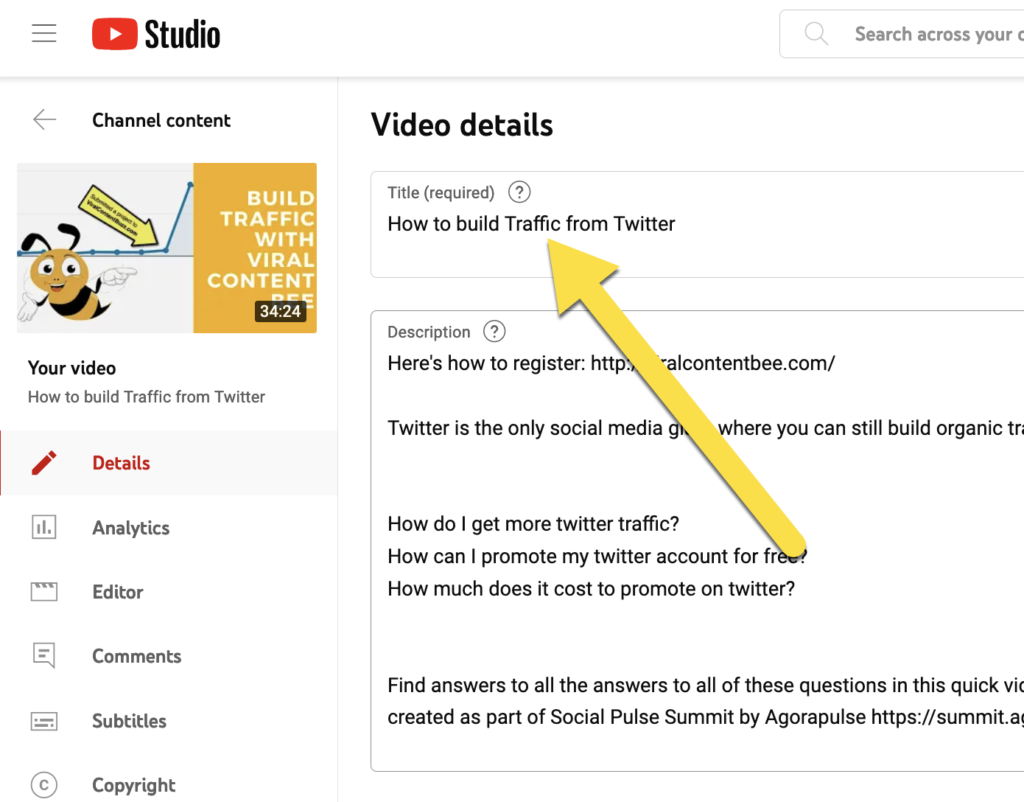Click help icon next to Title

(x=519, y=192)
